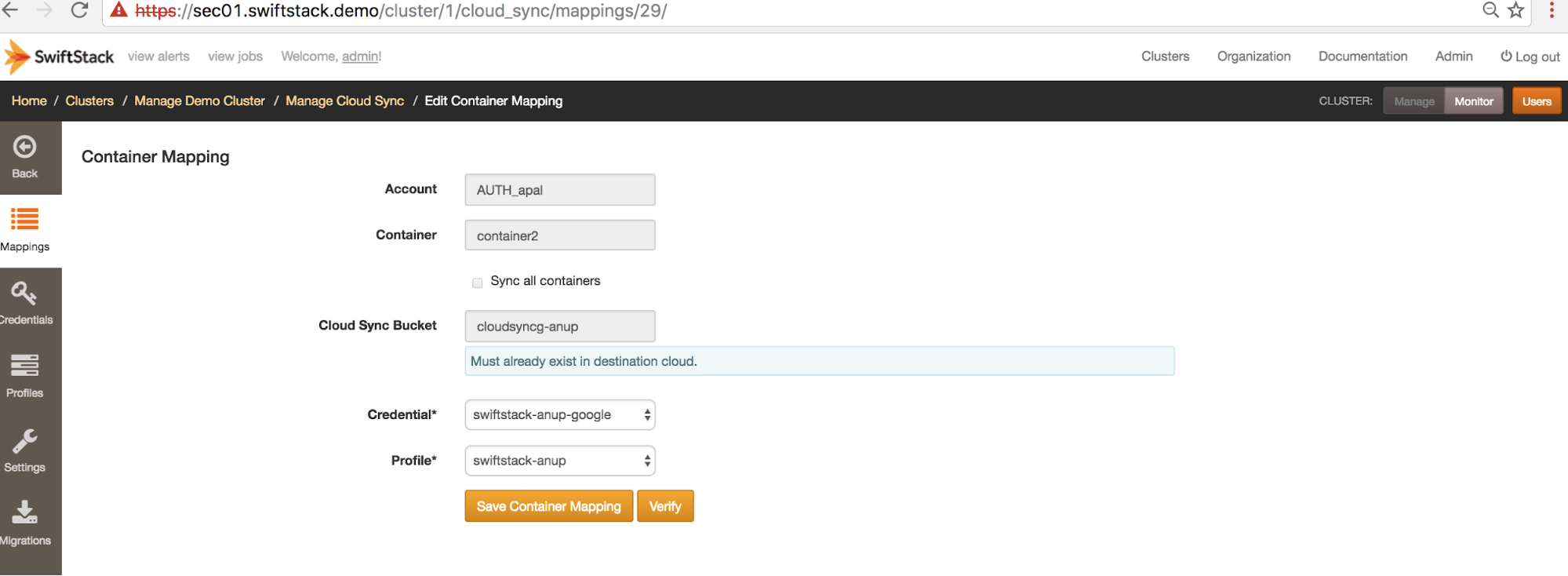The height and width of the screenshot is (576, 1568).
Task: Click the orange Users button
Action: [1537, 101]
